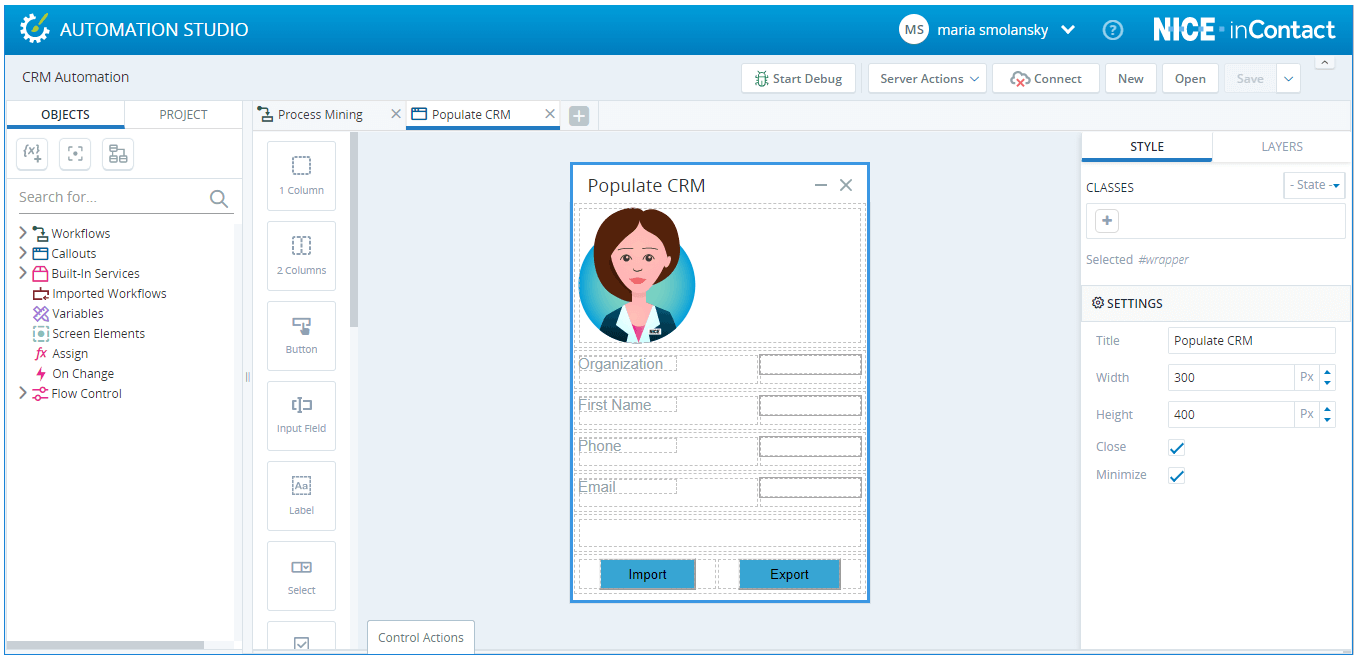The image size is (1358, 659).
Task: Open the help question mark icon
Action: [1113, 30]
